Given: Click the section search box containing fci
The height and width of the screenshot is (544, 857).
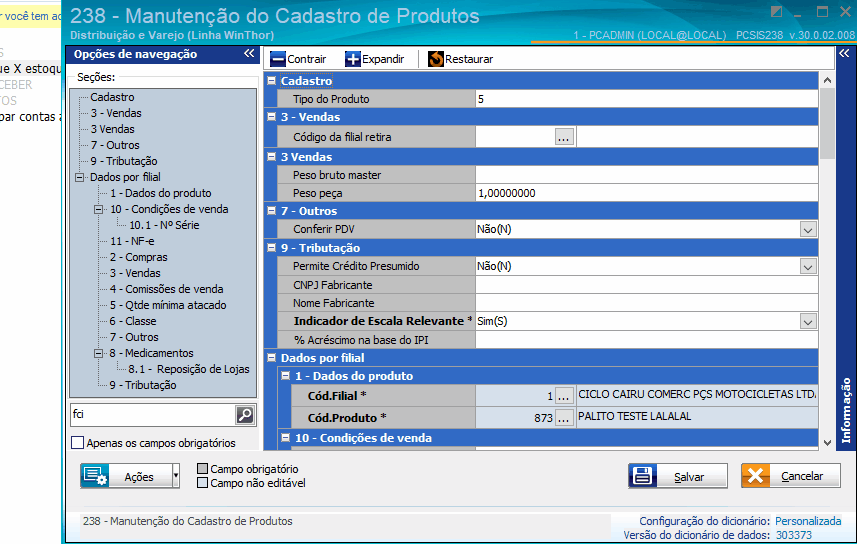Looking at the screenshot, I should click(x=152, y=415).
